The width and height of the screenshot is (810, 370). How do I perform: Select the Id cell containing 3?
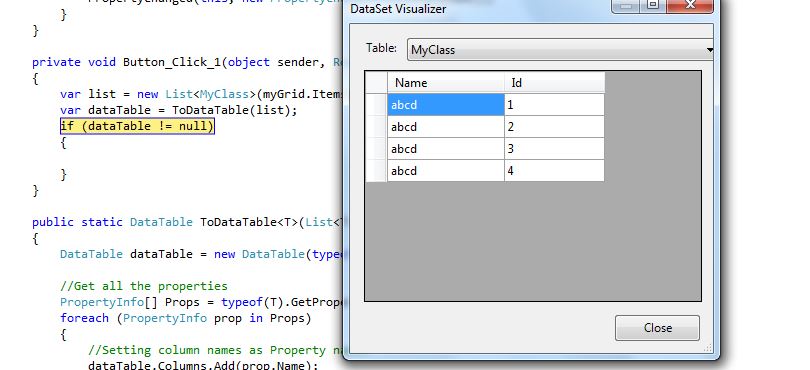(554, 149)
